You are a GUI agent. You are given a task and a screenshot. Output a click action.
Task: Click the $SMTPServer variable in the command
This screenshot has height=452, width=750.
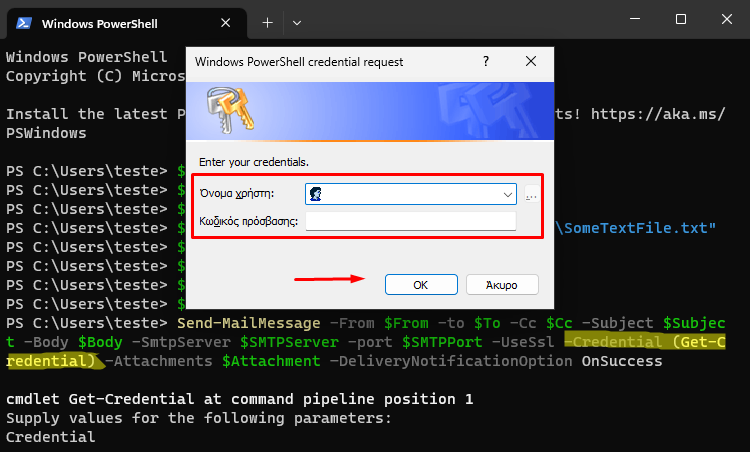289,342
